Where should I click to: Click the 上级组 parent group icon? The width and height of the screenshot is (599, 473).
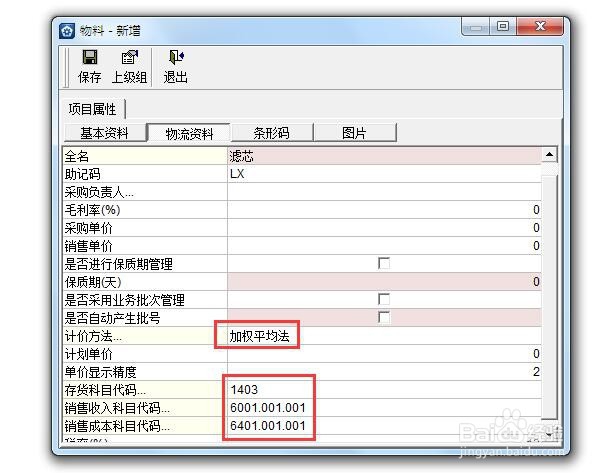(x=130, y=57)
